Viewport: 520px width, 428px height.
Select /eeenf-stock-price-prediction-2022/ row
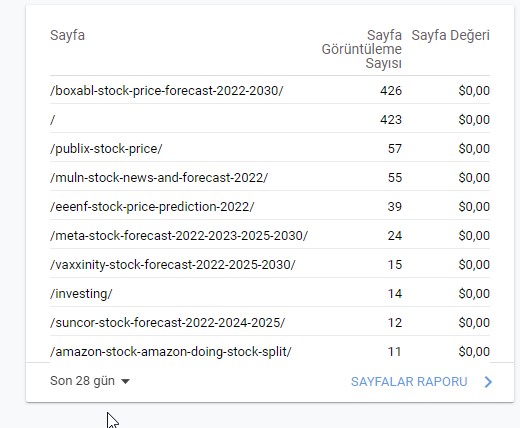270,206
